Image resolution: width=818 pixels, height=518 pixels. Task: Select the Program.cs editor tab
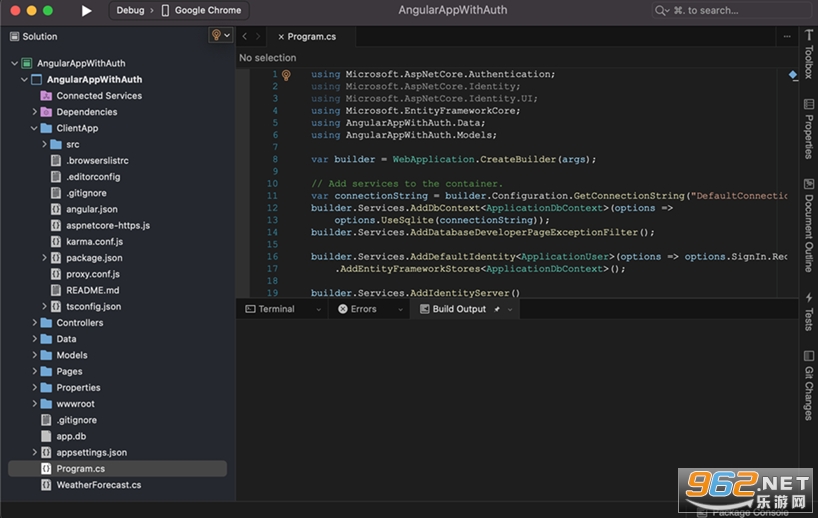(x=311, y=37)
